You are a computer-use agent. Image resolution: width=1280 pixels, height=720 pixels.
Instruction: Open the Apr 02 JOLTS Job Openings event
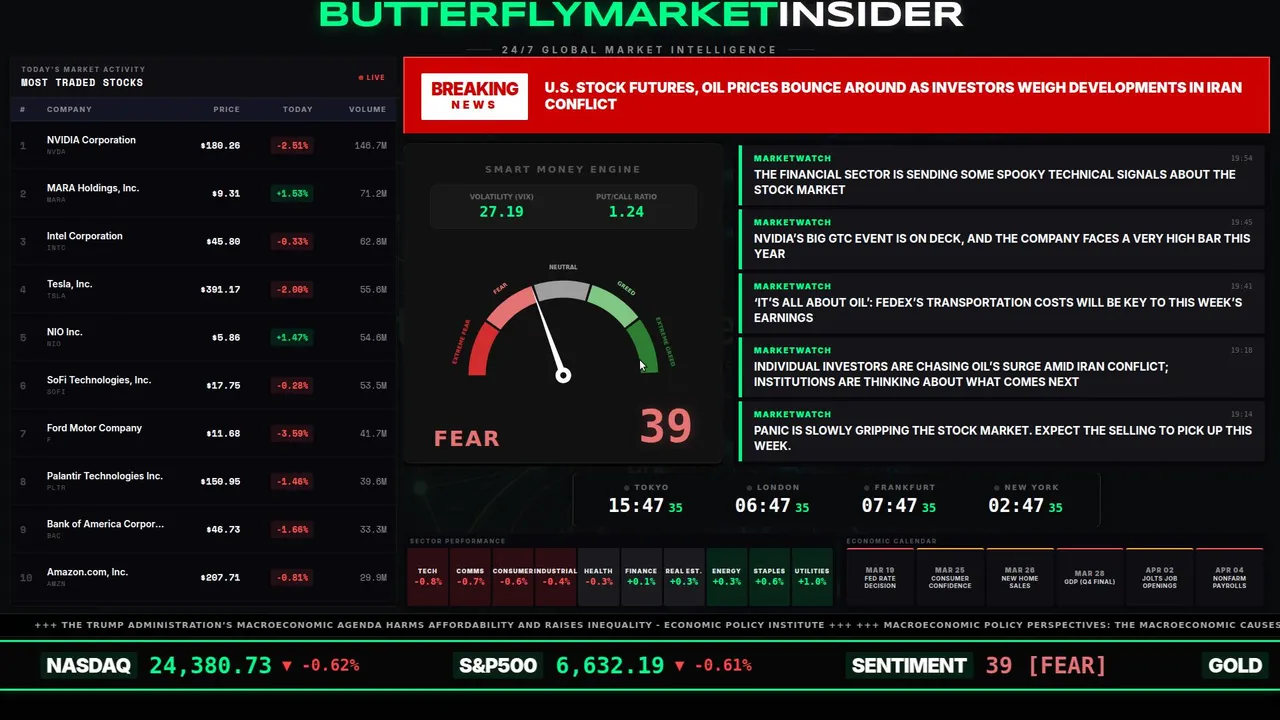coord(1160,577)
